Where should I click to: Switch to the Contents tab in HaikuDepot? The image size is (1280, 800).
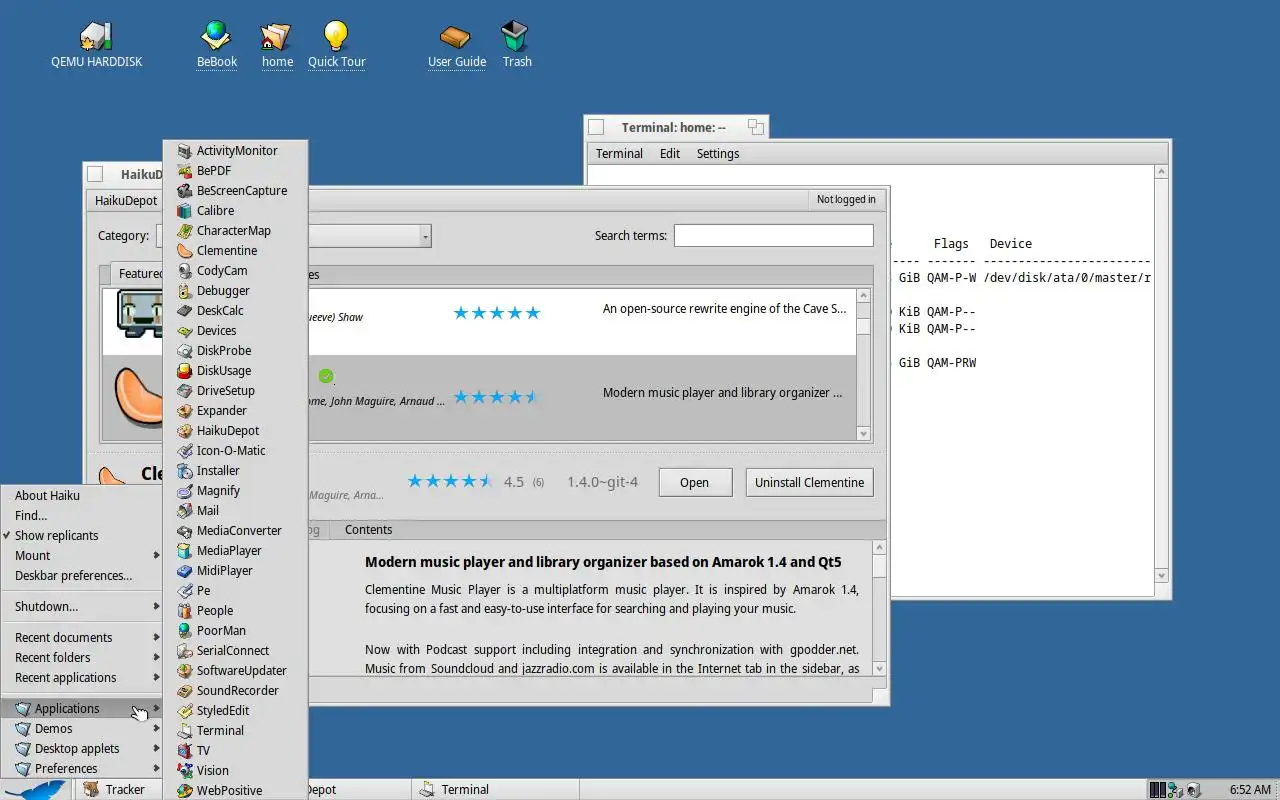368,529
